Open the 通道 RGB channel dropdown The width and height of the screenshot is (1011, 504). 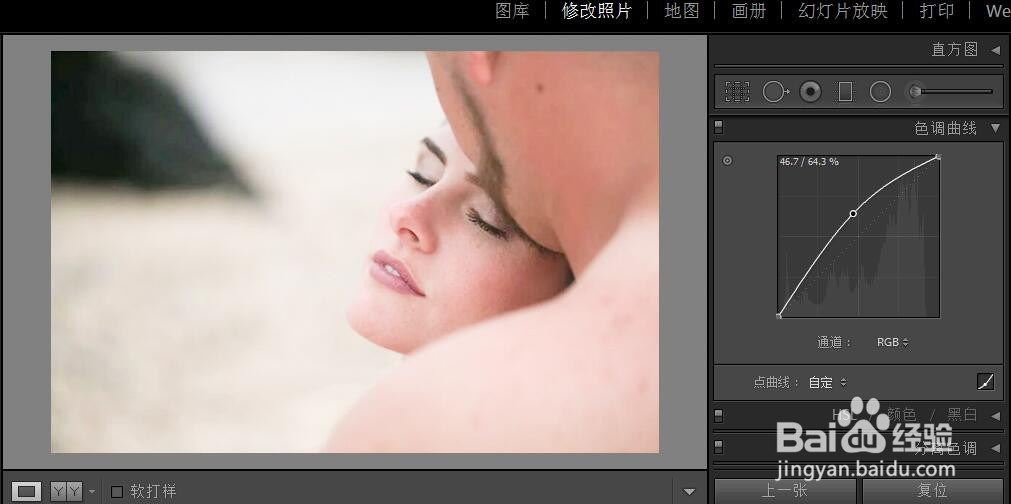892,342
